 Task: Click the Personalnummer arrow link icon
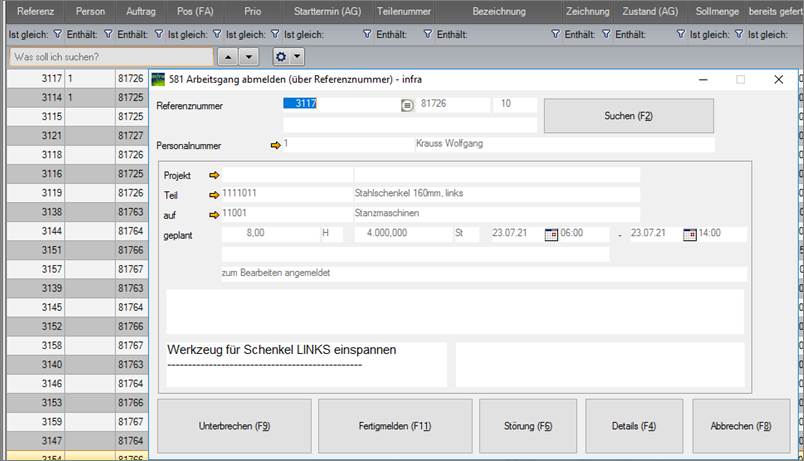click(276, 145)
